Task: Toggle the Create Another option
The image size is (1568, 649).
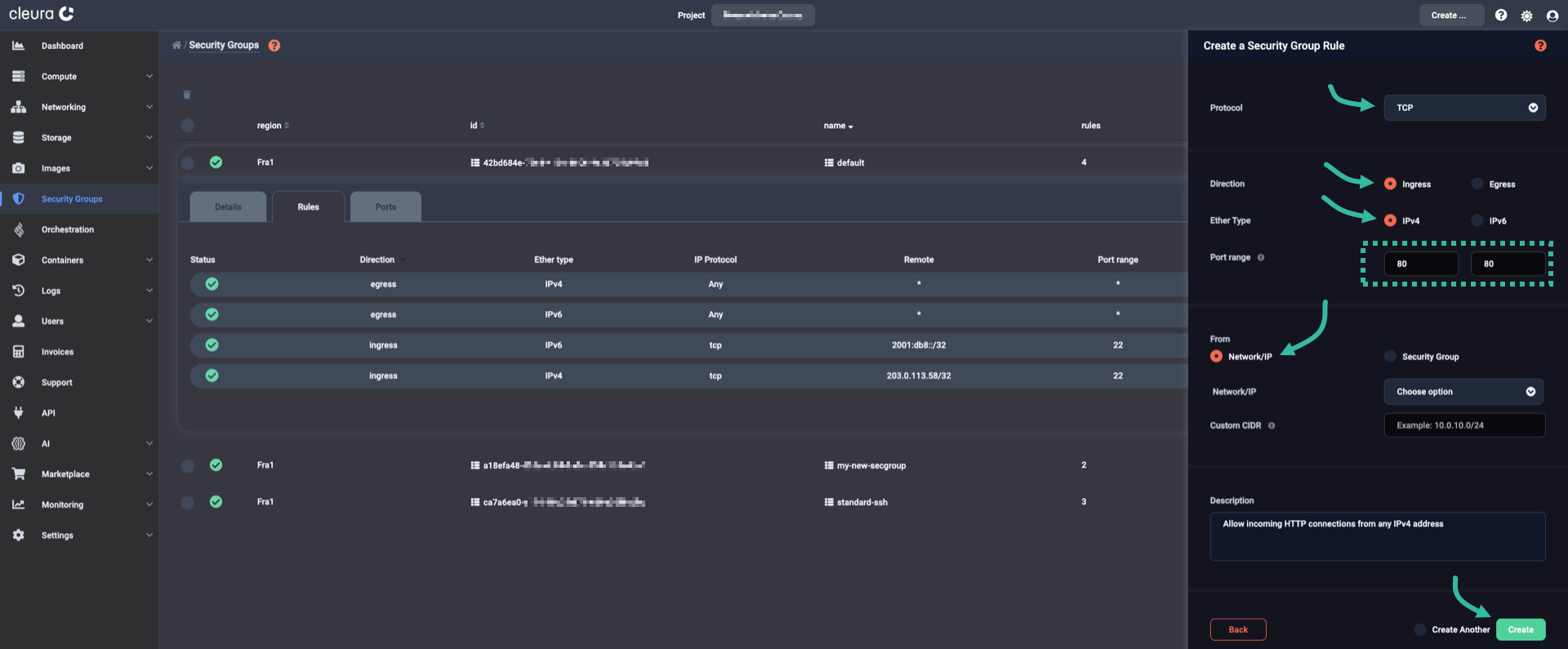Action: click(1420, 629)
